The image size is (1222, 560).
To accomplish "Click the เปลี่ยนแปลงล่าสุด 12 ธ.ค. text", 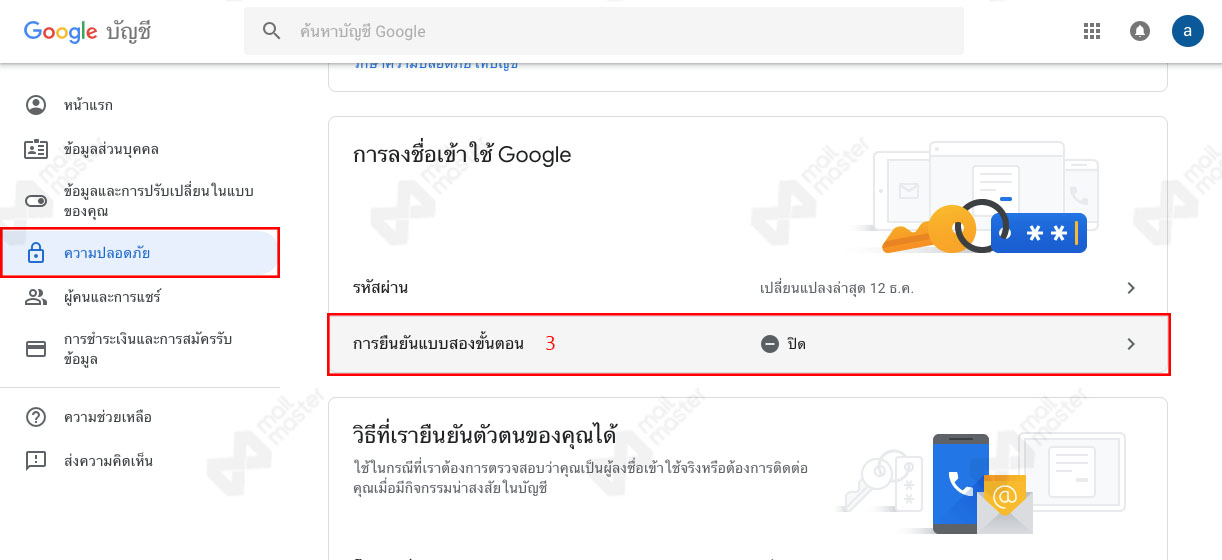I will 838,288.
